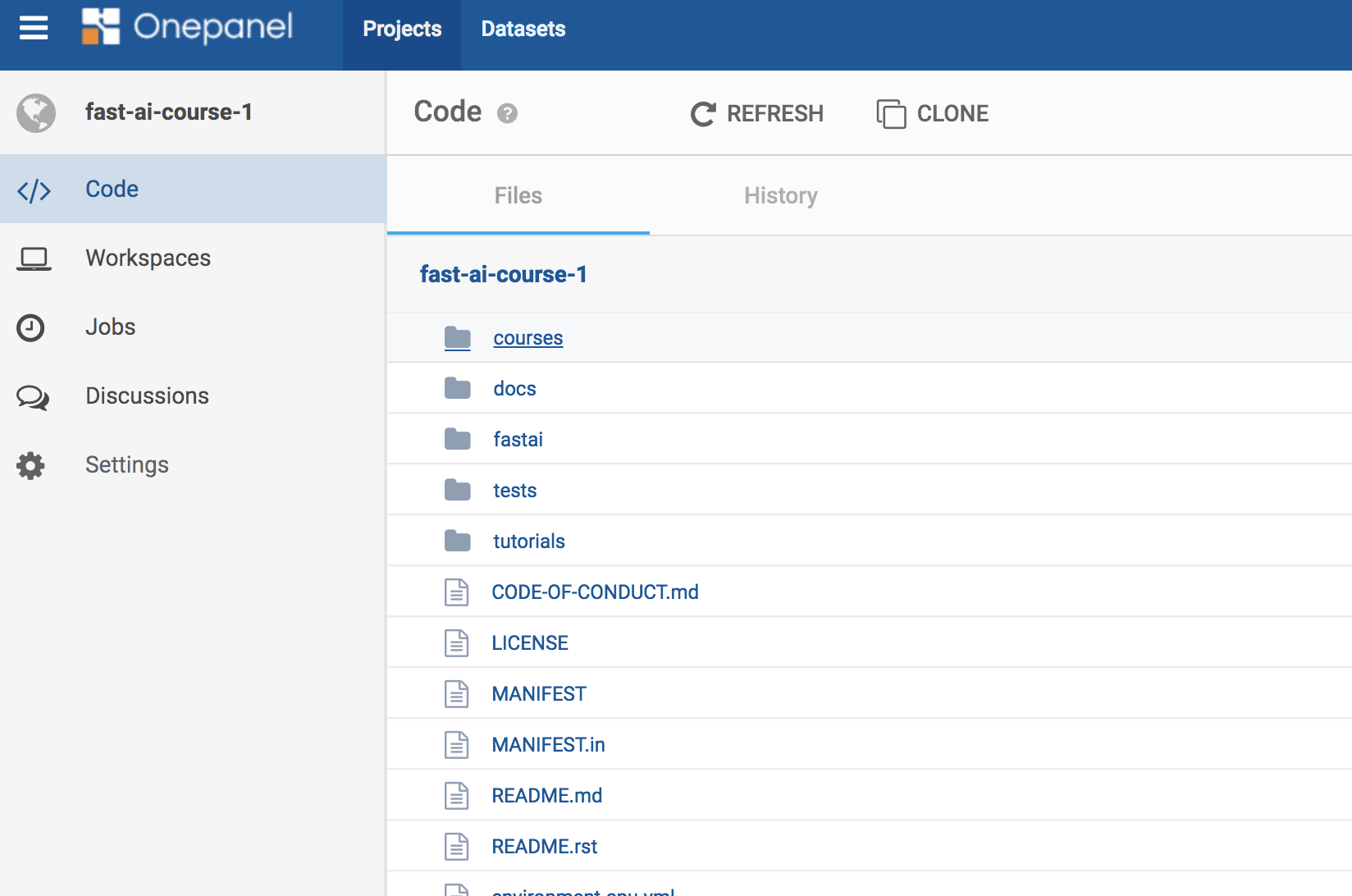The image size is (1352, 896).
Task: Click the docs folder icon
Action: tap(458, 388)
